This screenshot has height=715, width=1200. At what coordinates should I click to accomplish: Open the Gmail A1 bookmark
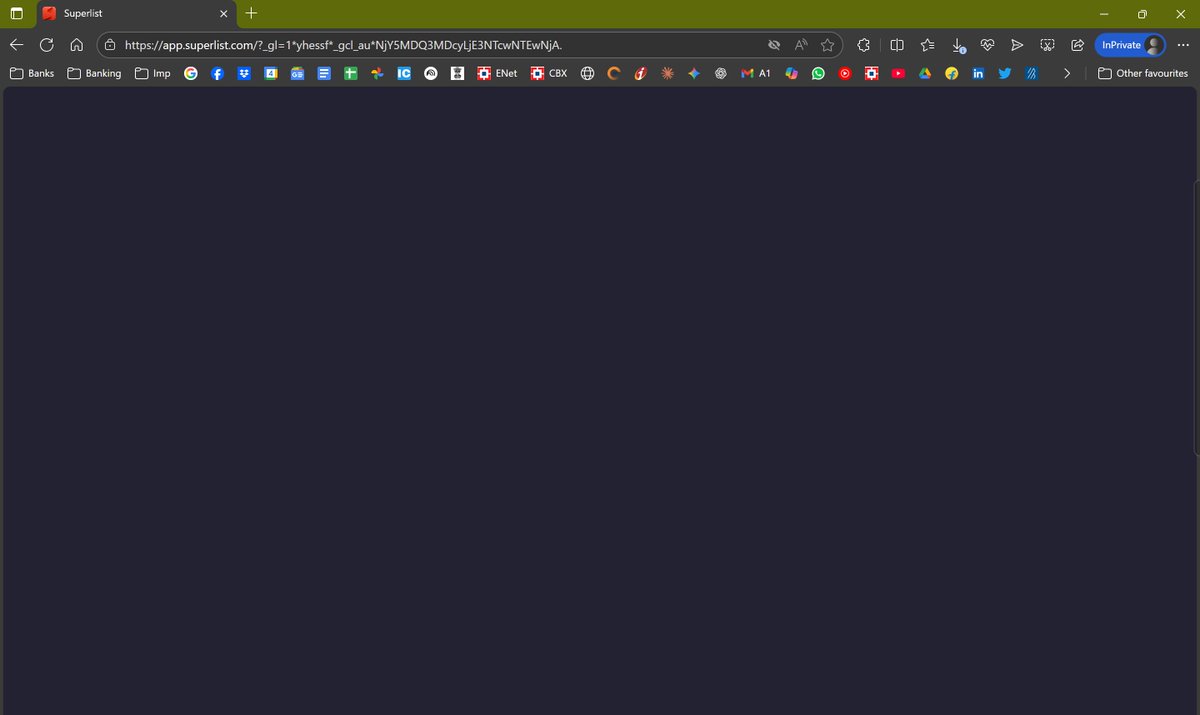click(x=756, y=73)
